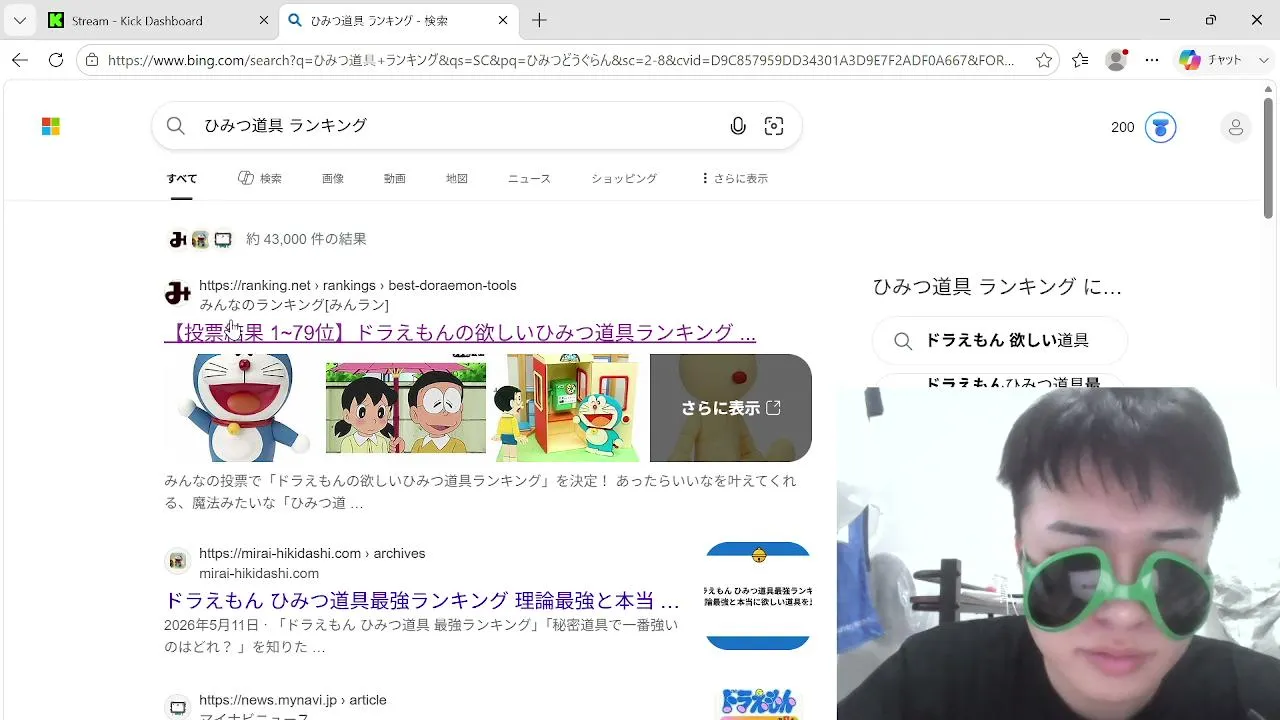
Task: Add this page to favorites star
Action: [x=1044, y=60]
